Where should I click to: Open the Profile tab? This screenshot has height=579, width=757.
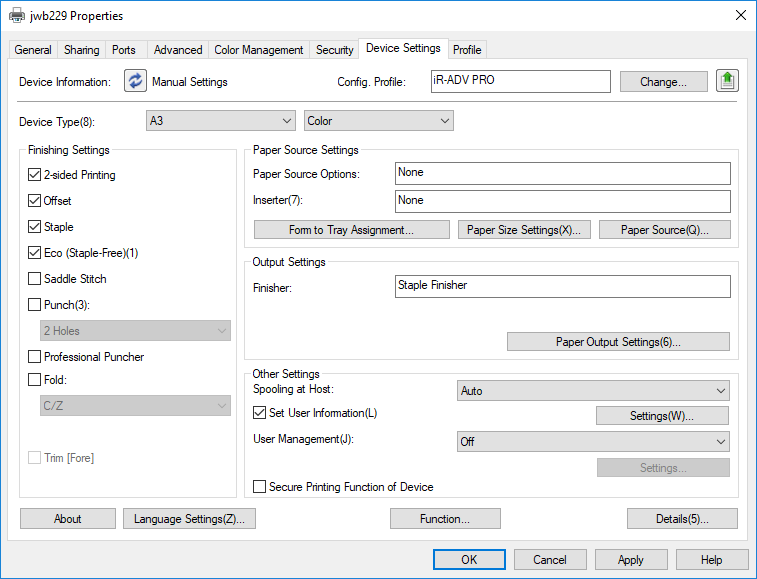pyautogui.click(x=467, y=50)
